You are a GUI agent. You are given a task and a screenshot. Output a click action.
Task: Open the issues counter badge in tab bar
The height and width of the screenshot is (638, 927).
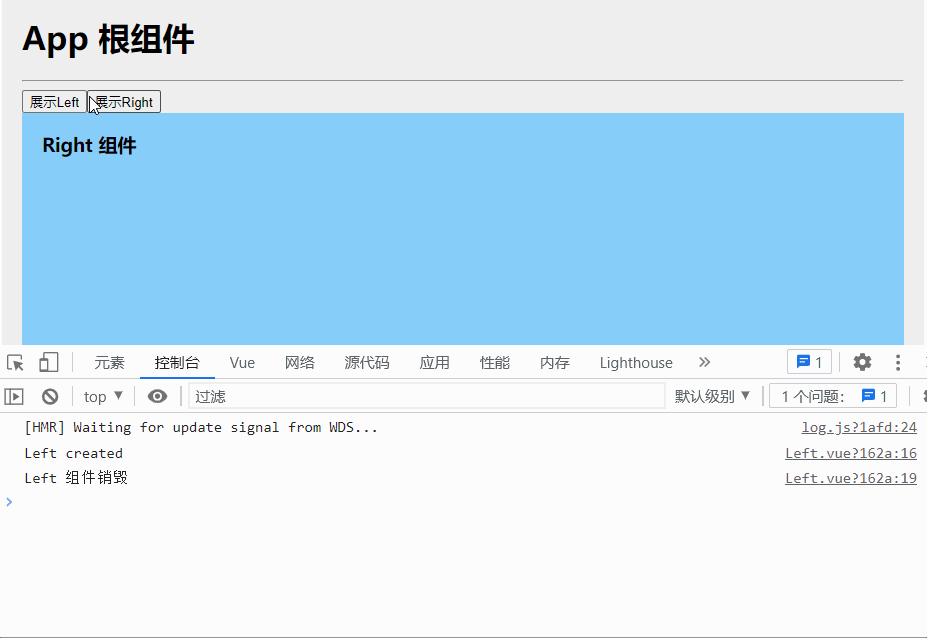pyautogui.click(x=809, y=362)
